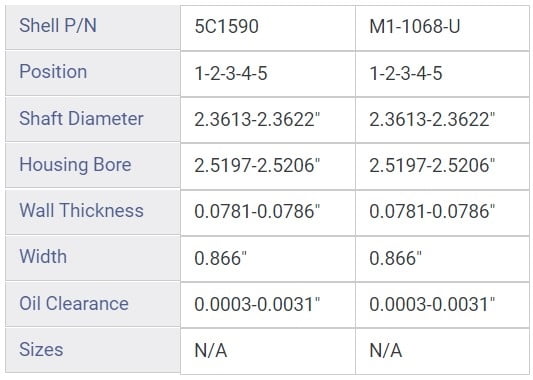The width and height of the screenshot is (533, 380).
Task: Click the Shaft Diameter row label
Action: point(81,118)
